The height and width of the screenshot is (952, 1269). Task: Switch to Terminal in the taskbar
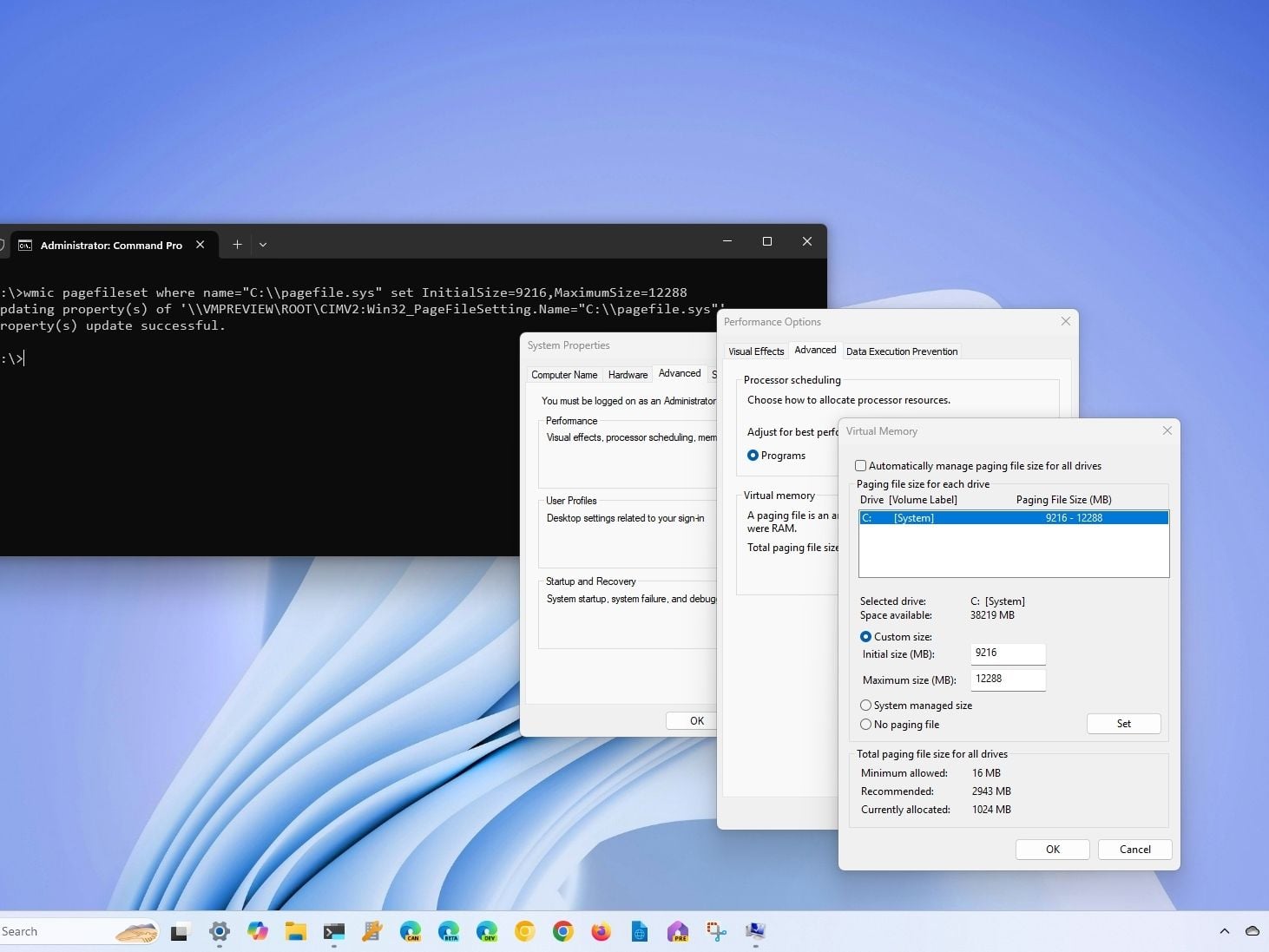click(334, 932)
